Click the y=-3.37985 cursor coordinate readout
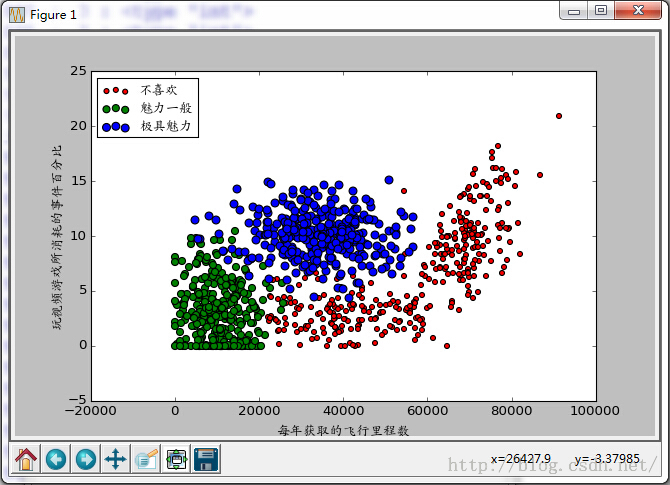Screen dimensions: 670x485 [607, 459]
